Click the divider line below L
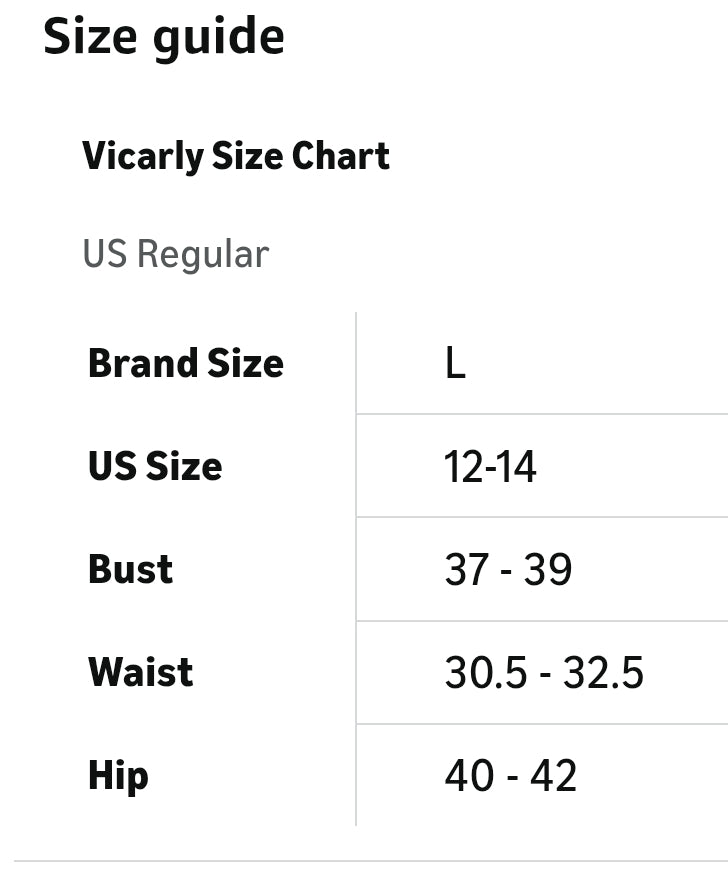Image resolution: width=728 pixels, height=872 pixels. 541,414
